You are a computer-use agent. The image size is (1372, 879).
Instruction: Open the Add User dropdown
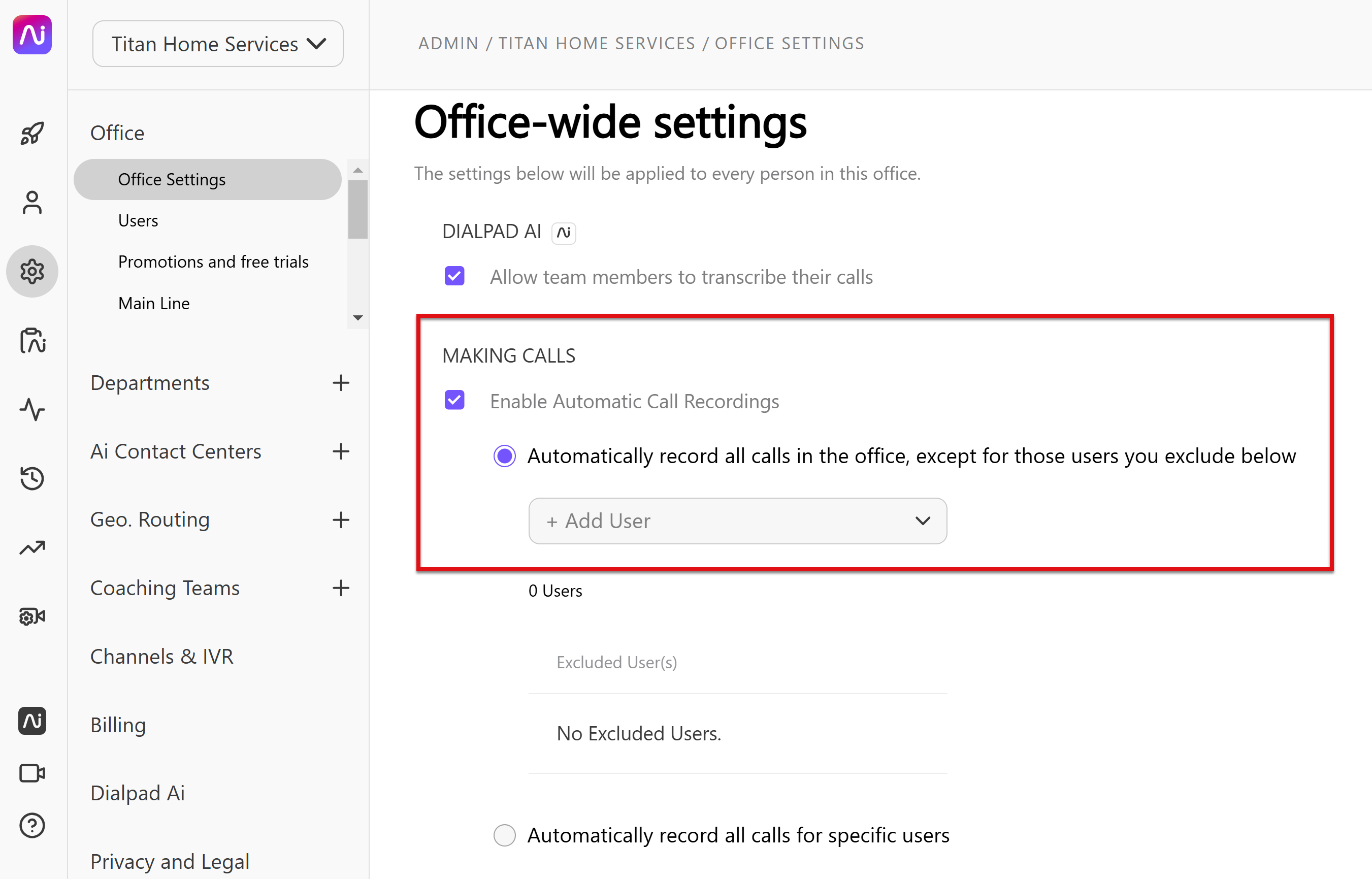737,520
